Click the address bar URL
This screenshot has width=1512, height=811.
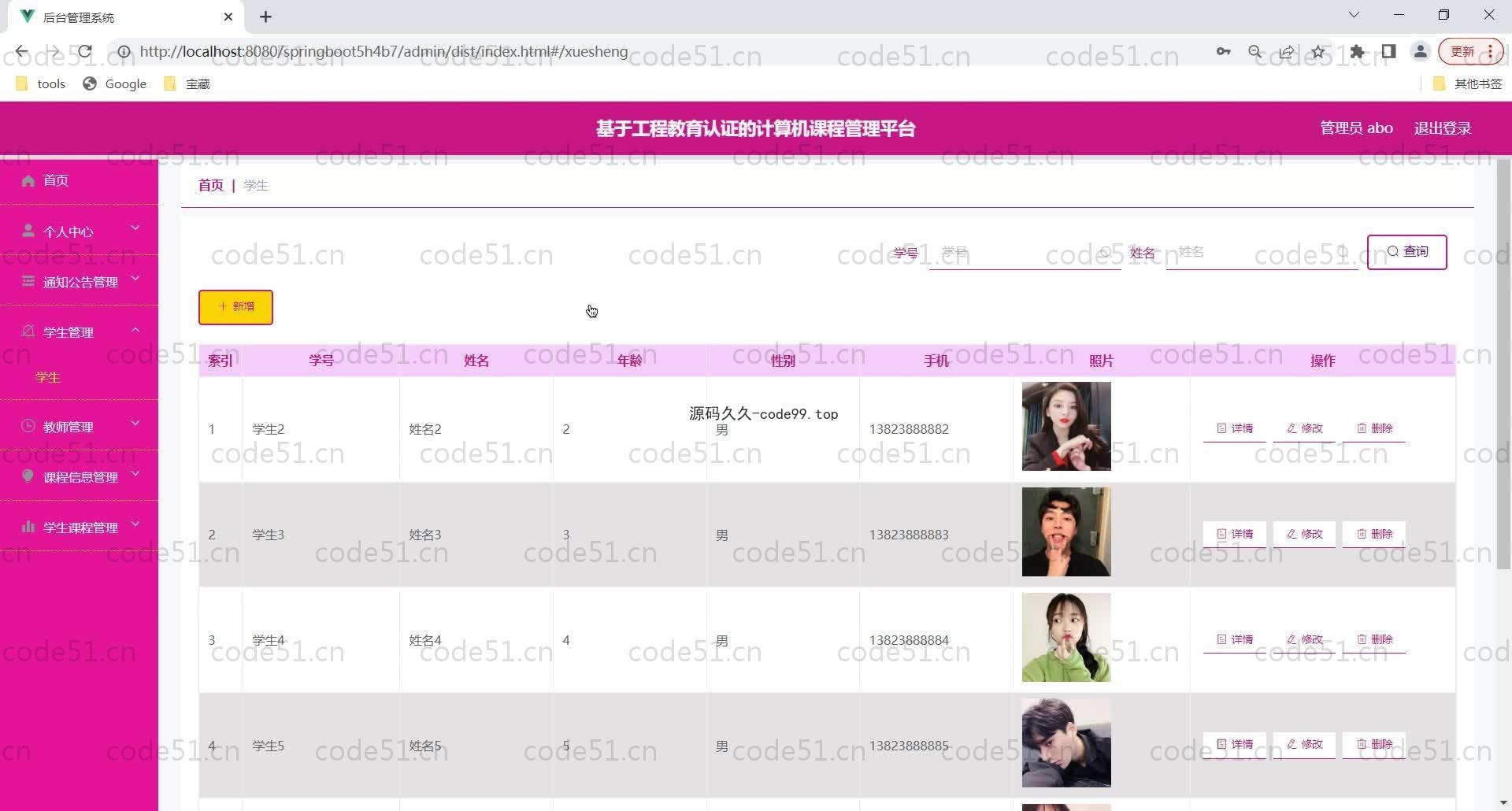tap(384, 52)
